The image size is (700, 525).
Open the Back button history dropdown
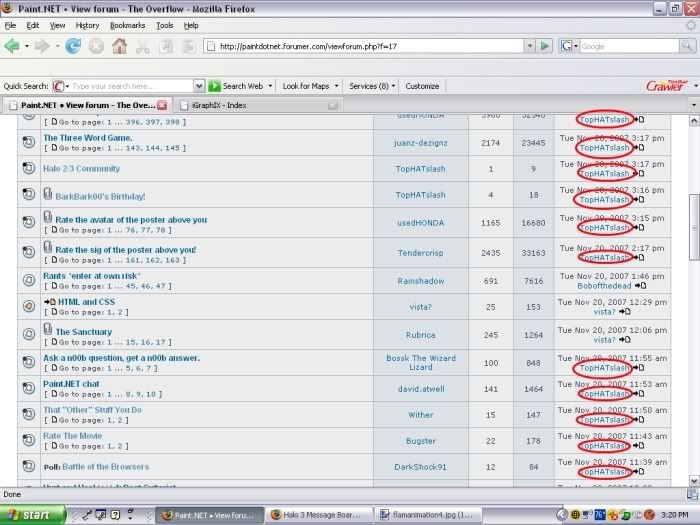(x=27, y=46)
